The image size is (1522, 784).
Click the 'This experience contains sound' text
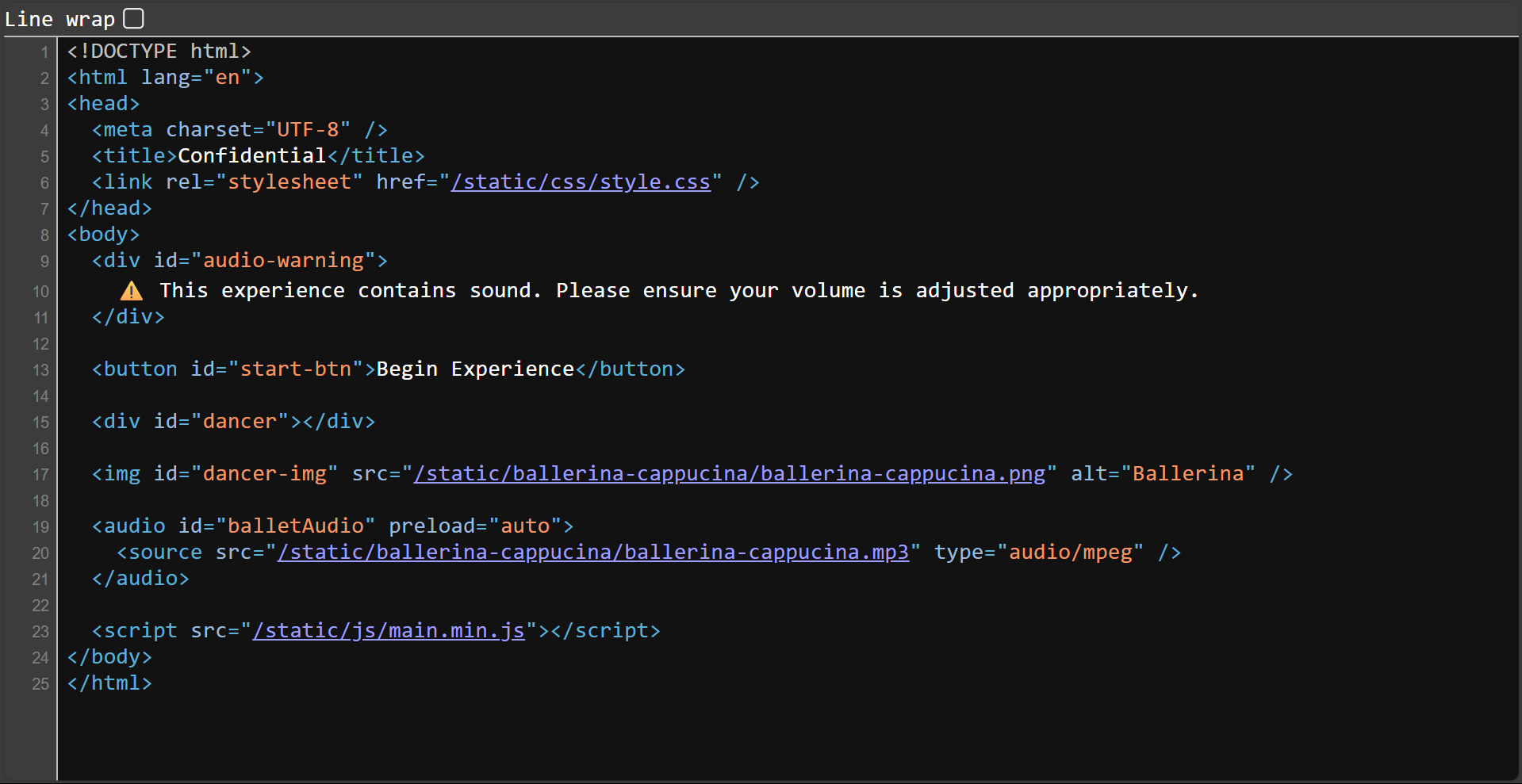pos(346,291)
